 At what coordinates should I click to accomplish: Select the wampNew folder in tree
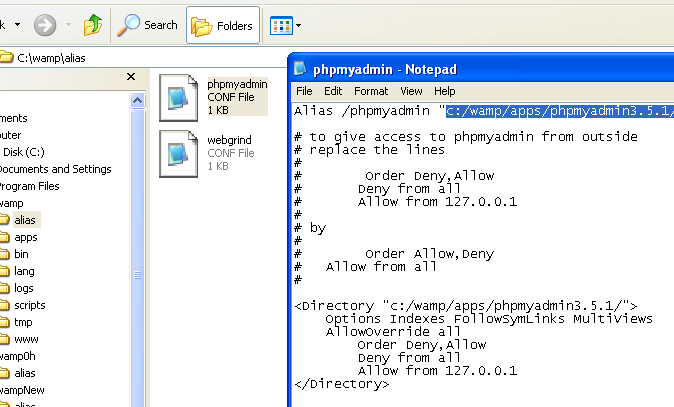click(x=22, y=390)
